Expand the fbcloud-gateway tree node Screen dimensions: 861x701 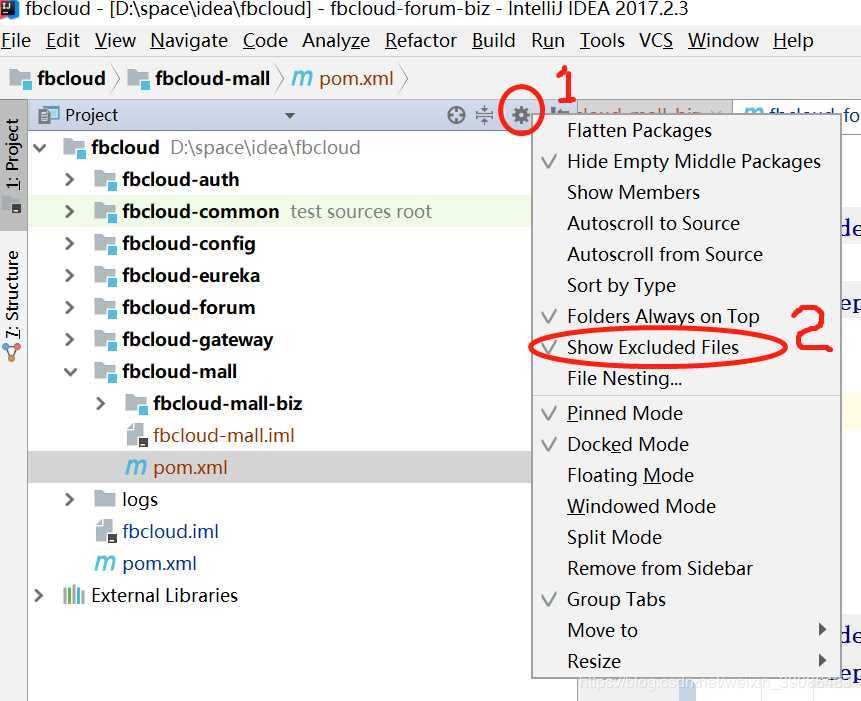(x=69, y=340)
